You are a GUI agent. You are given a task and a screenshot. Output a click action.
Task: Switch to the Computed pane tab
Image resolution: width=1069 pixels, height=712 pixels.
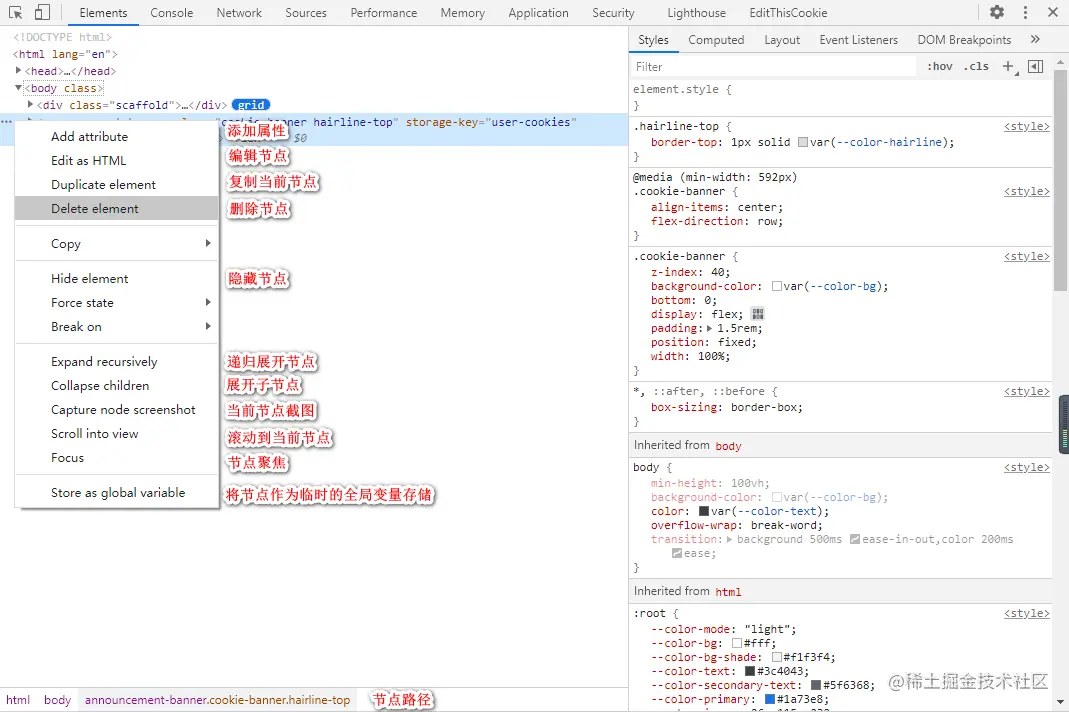716,40
